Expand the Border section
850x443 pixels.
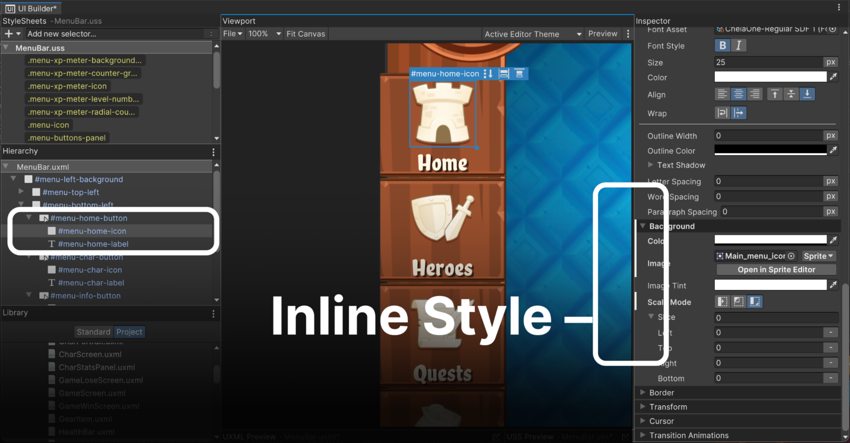pos(661,393)
